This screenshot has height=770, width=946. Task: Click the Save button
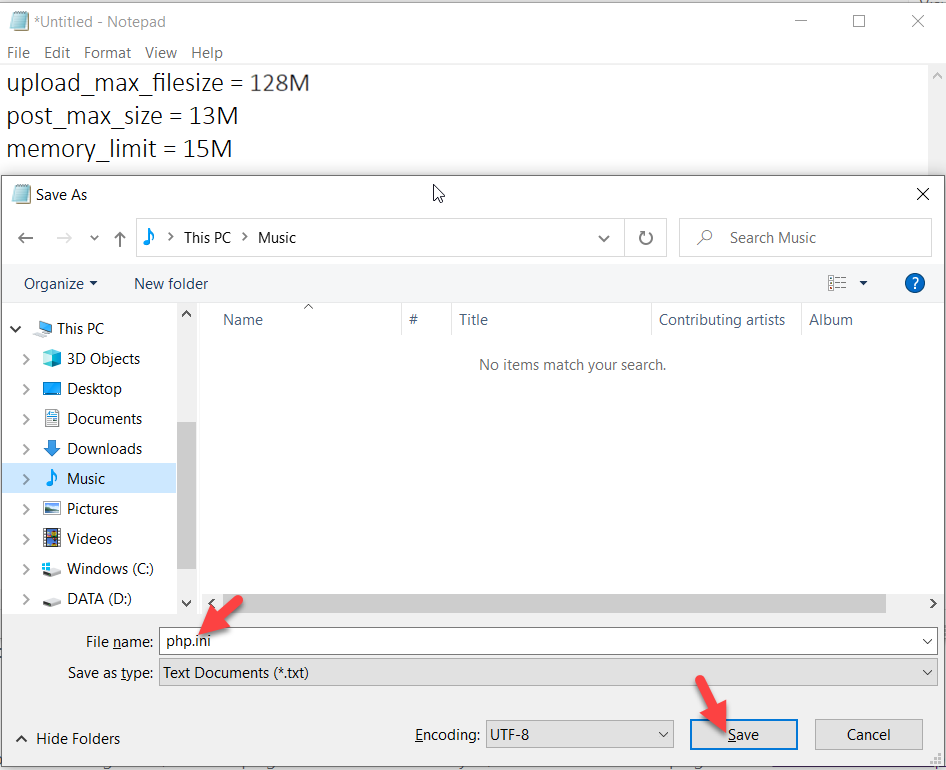click(743, 734)
